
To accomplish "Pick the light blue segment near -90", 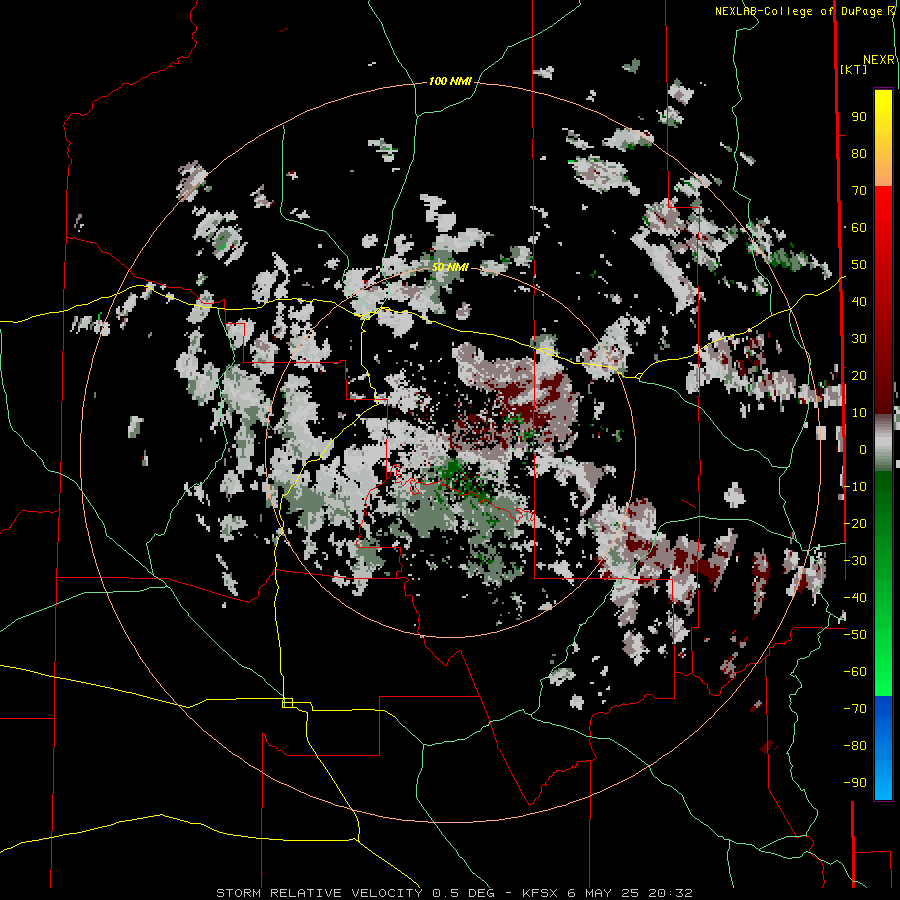I will tap(883, 783).
